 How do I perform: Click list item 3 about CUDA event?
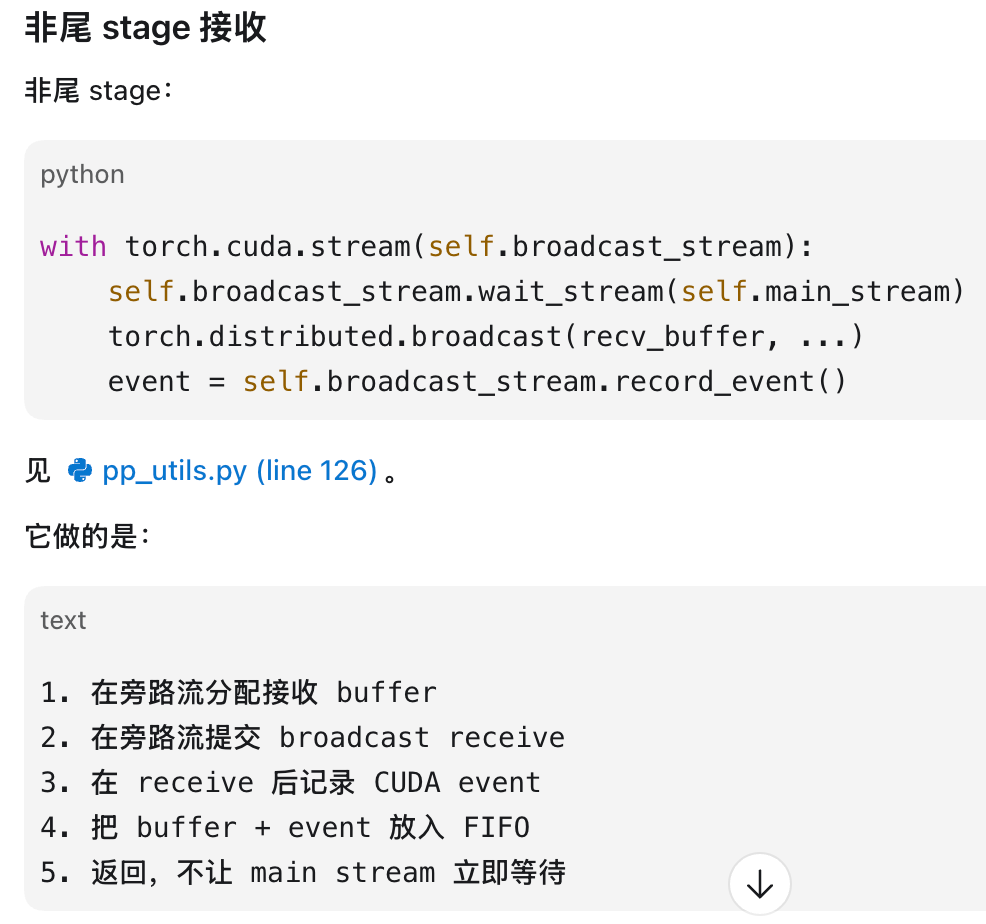pyautogui.click(x=291, y=782)
